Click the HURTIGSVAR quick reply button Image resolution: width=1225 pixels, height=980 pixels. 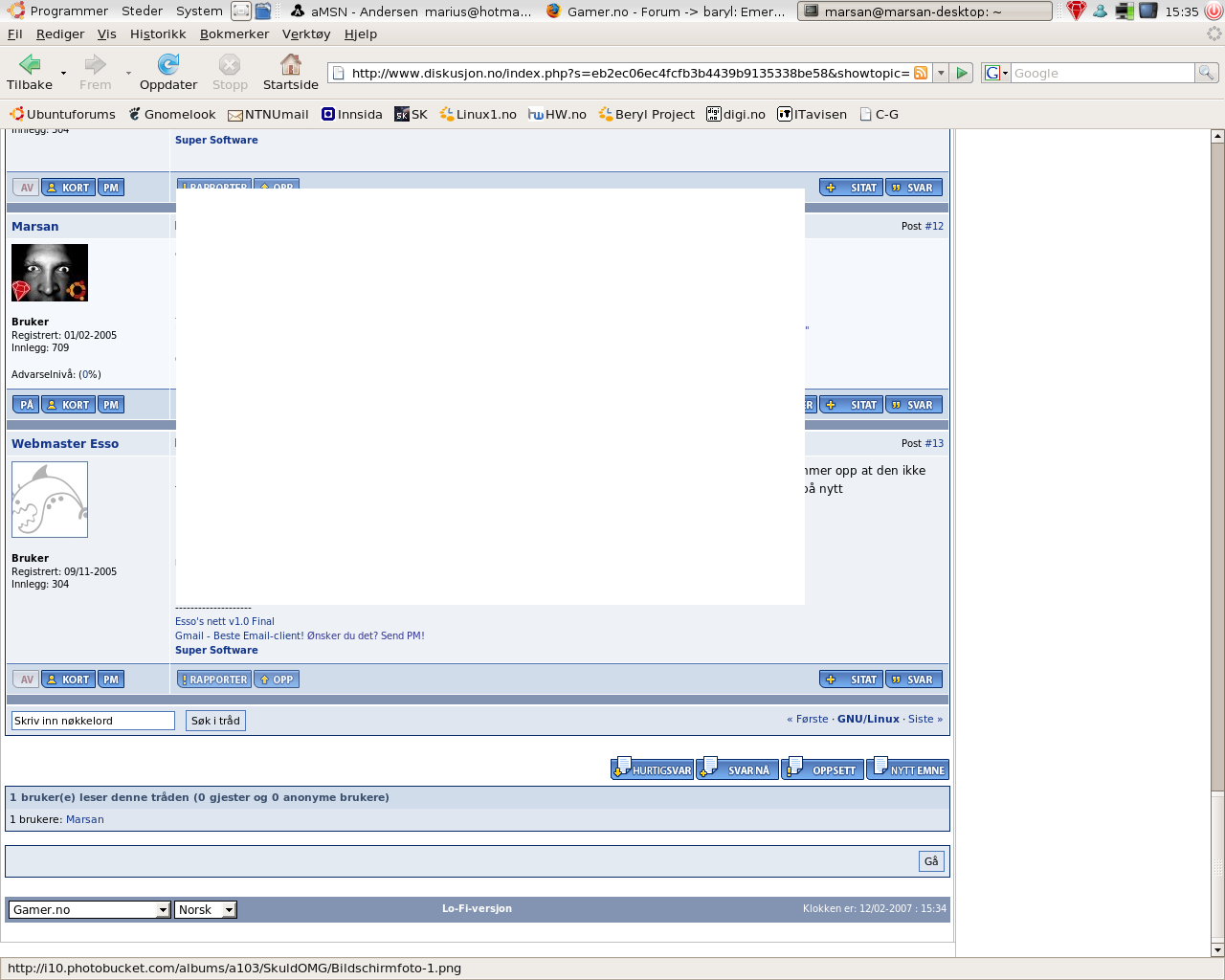(652, 768)
